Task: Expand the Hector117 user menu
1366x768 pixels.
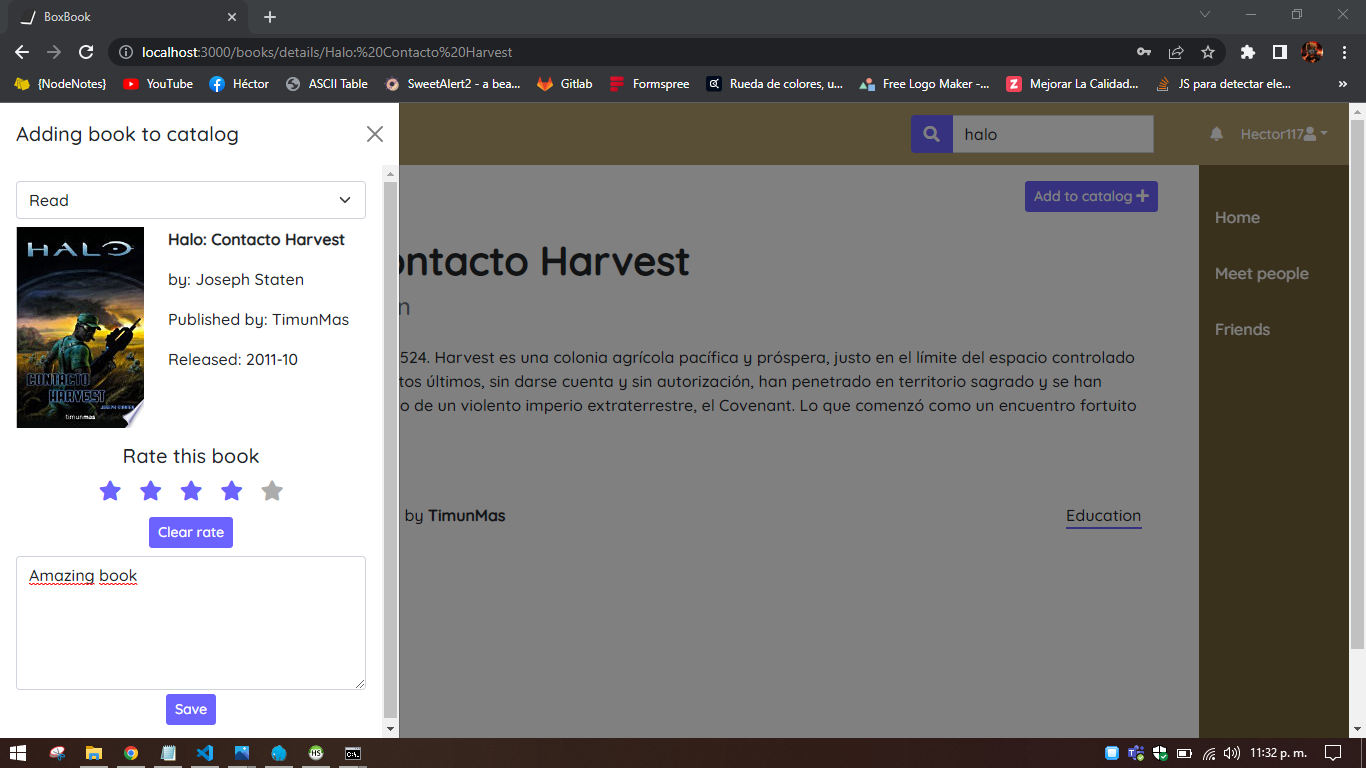Action: click(x=1284, y=134)
